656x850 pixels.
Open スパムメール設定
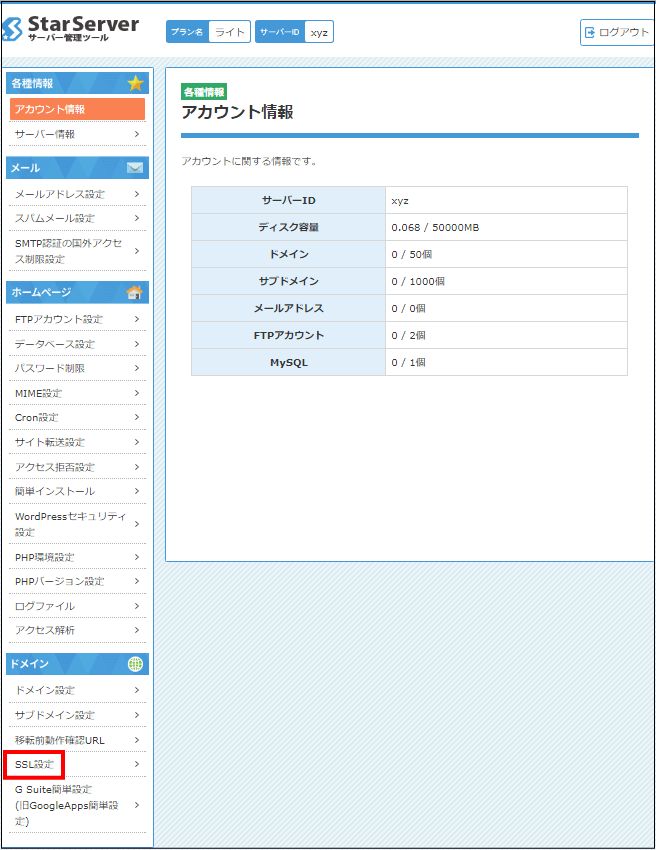click(78, 218)
